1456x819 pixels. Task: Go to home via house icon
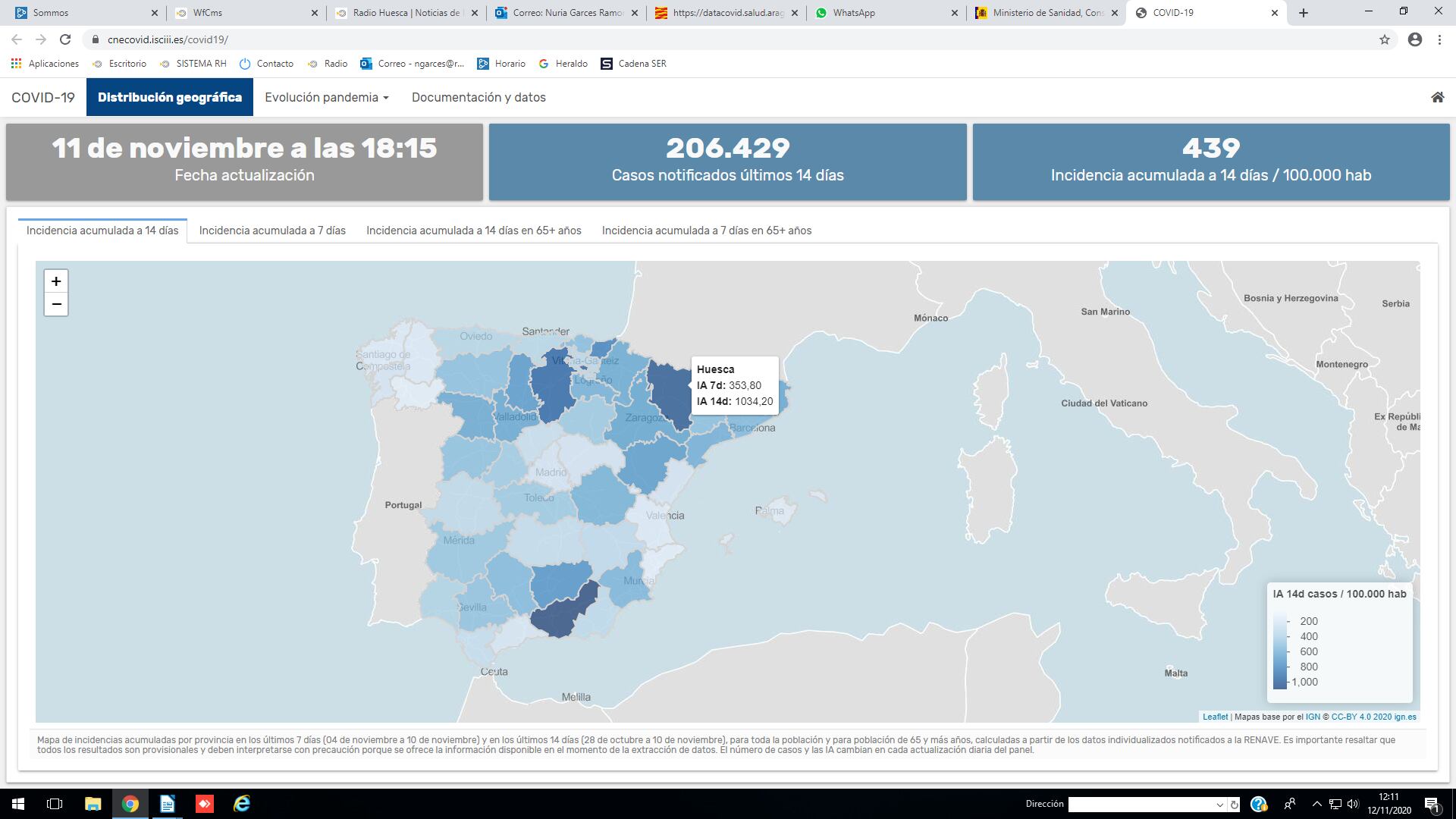click(x=1437, y=97)
